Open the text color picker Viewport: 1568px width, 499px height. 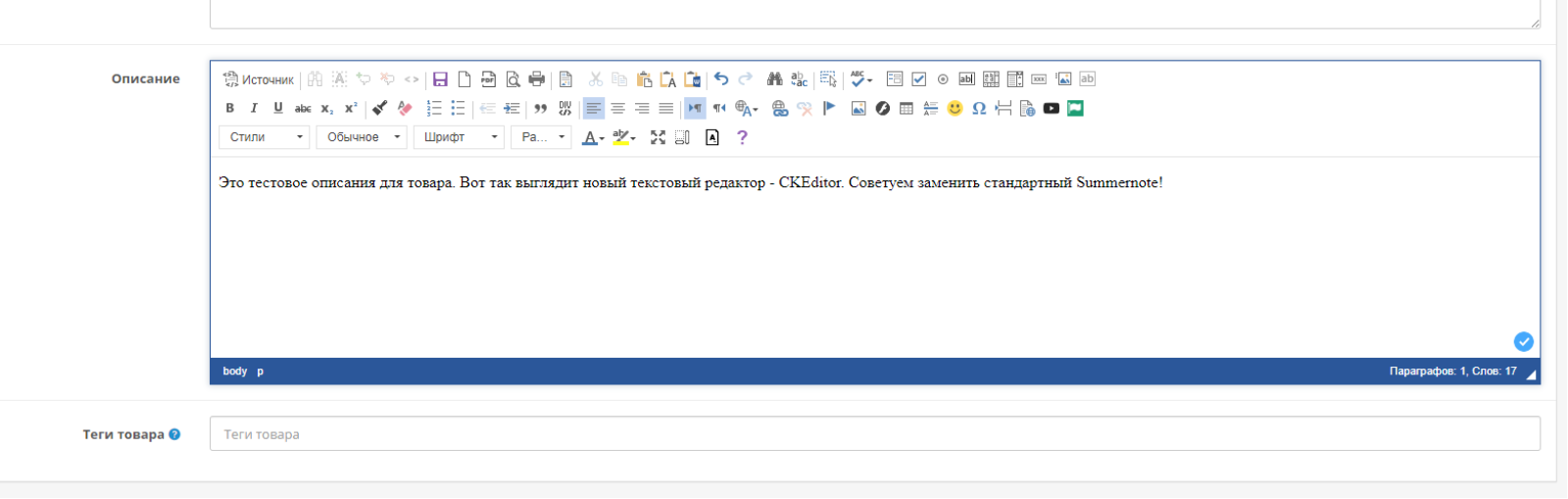(593, 138)
